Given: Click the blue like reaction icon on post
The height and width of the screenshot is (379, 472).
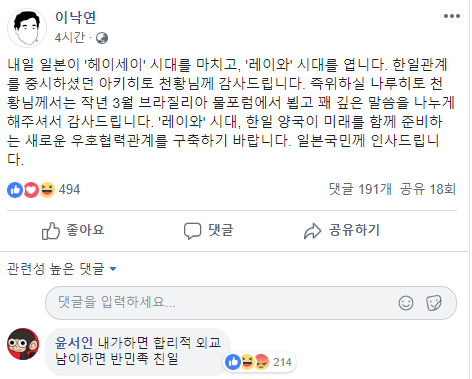Looking at the screenshot, I should click(x=15, y=190).
